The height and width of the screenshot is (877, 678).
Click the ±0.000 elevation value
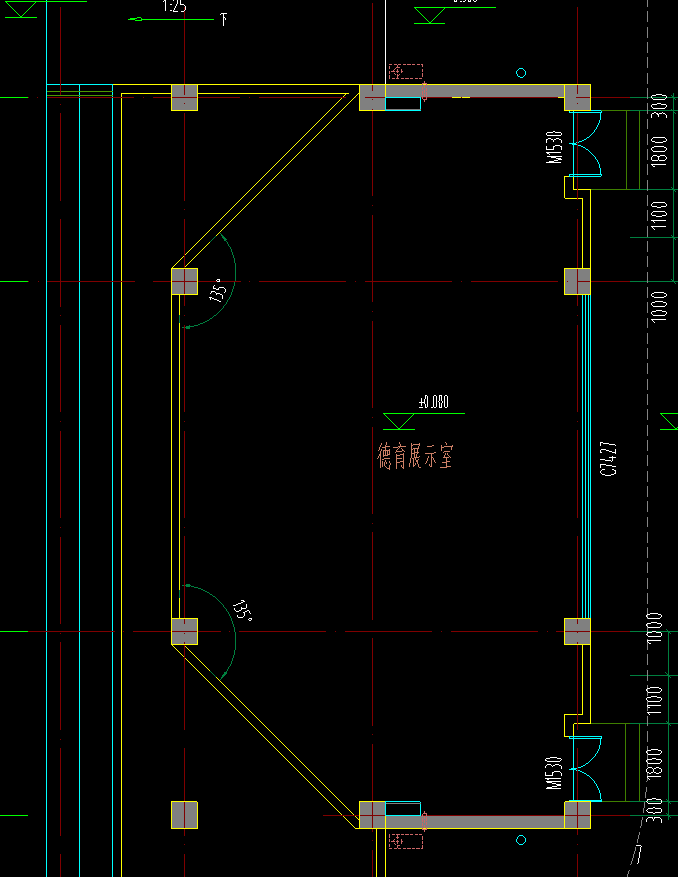pos(434,402)
